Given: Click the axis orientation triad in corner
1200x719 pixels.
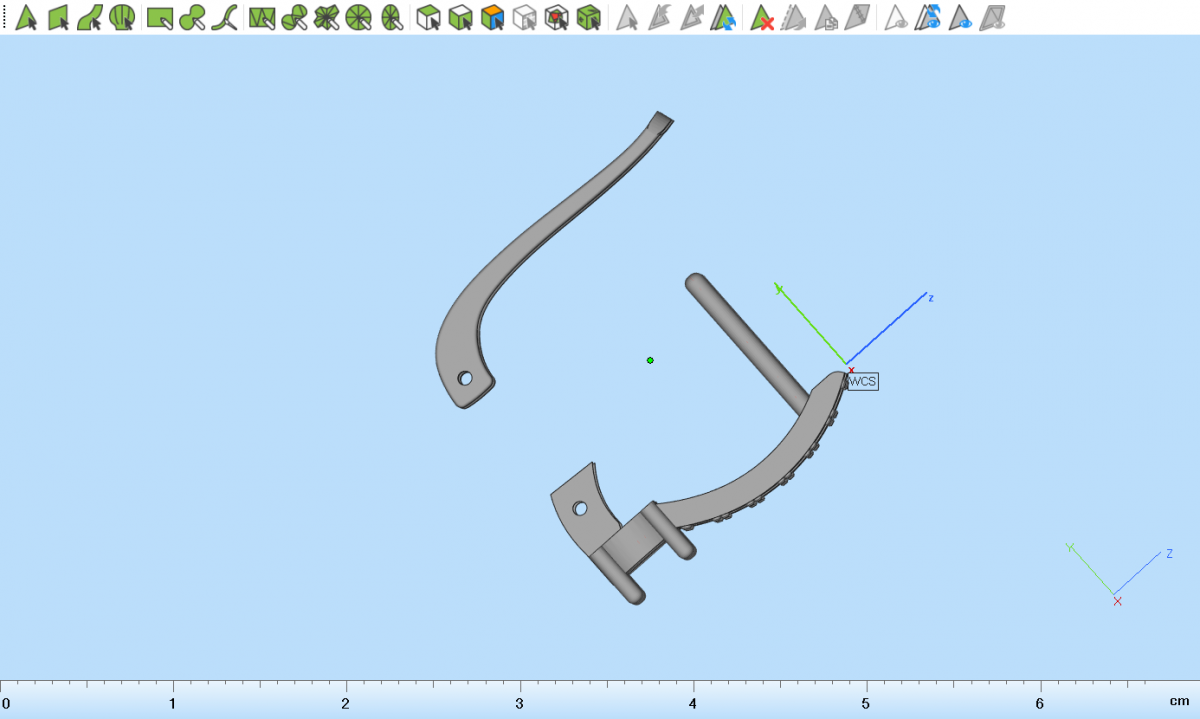Looking at the screenshot, I should (1116, 575).
